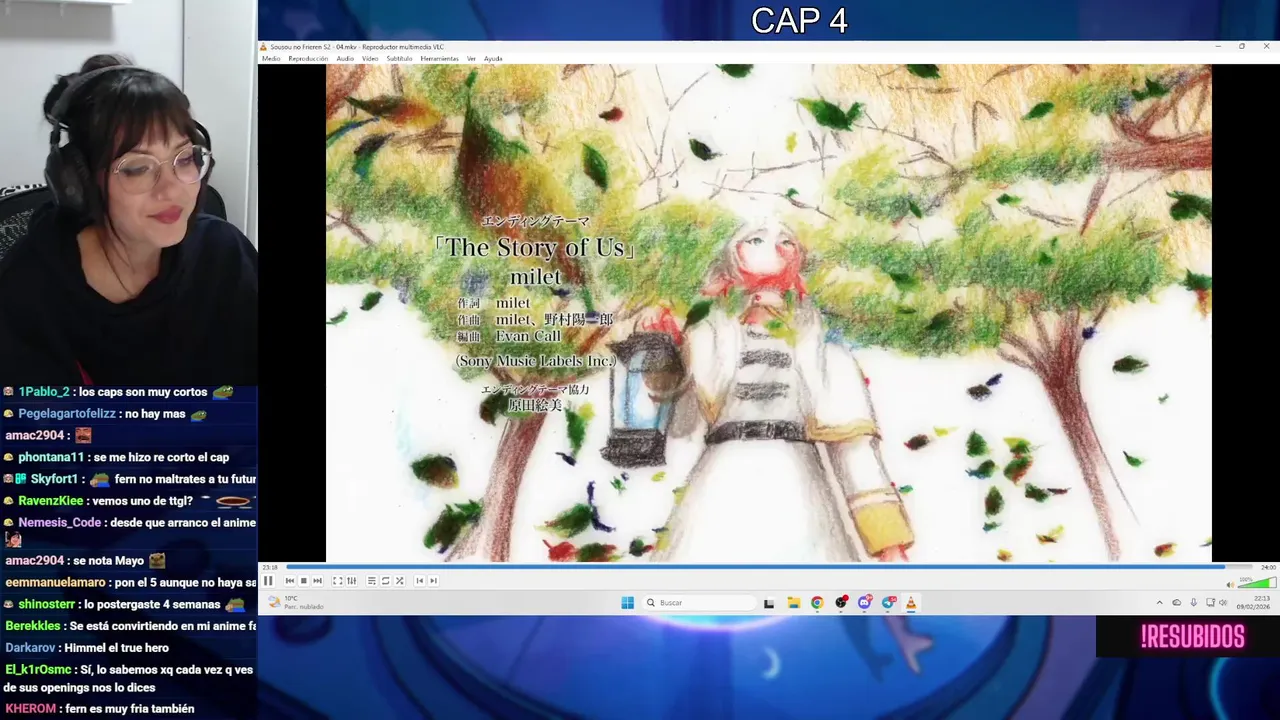Click the total time 24:00 label
The width and height of the screenshot is (1280, 720).
click(x=1268, y=567)
